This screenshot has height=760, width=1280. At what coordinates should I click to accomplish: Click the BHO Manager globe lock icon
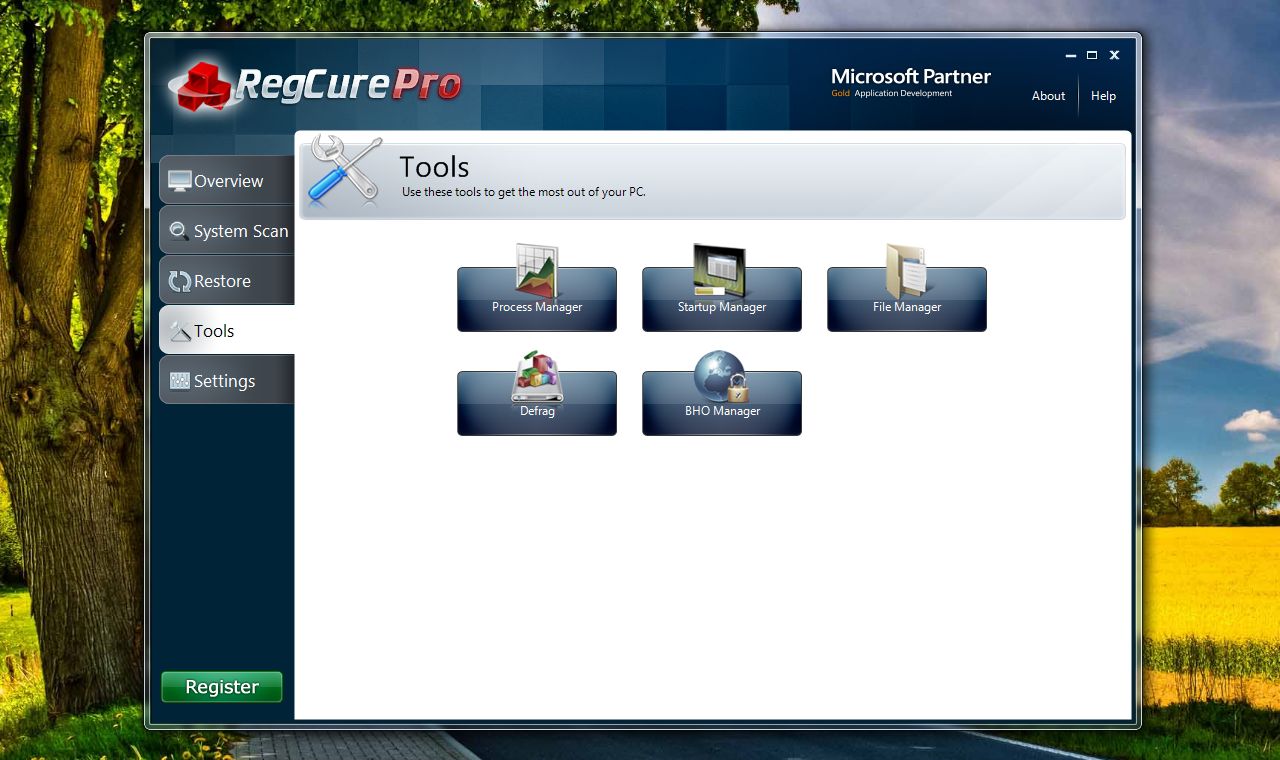point(722,376)
